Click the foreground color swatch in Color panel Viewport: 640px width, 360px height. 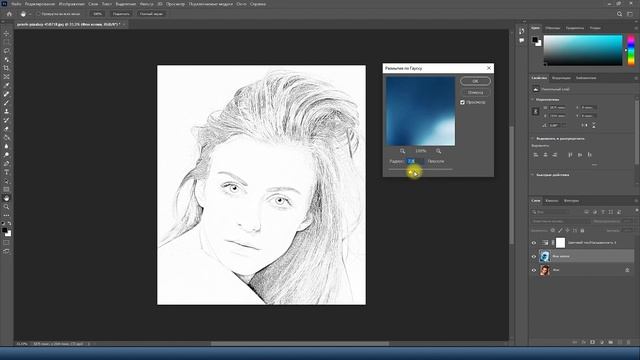(535, 40)
